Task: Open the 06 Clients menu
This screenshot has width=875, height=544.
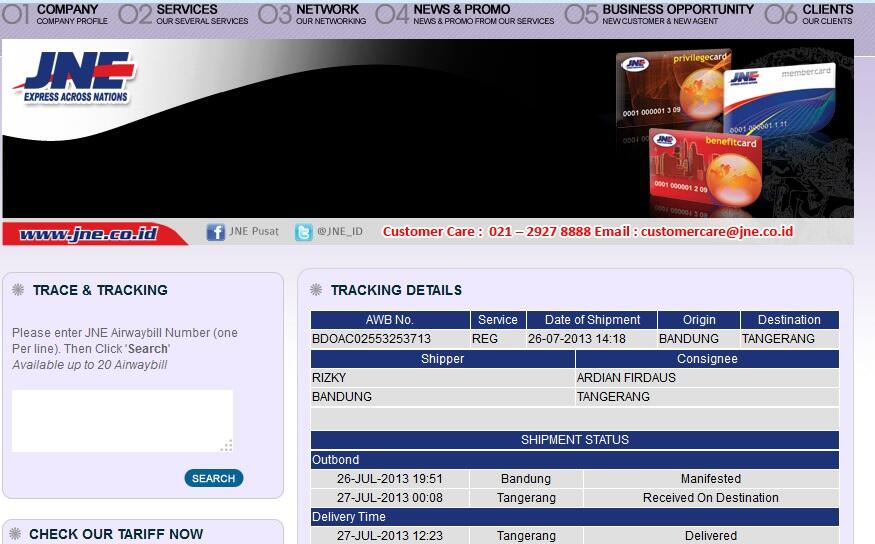Action: [809, 15]
